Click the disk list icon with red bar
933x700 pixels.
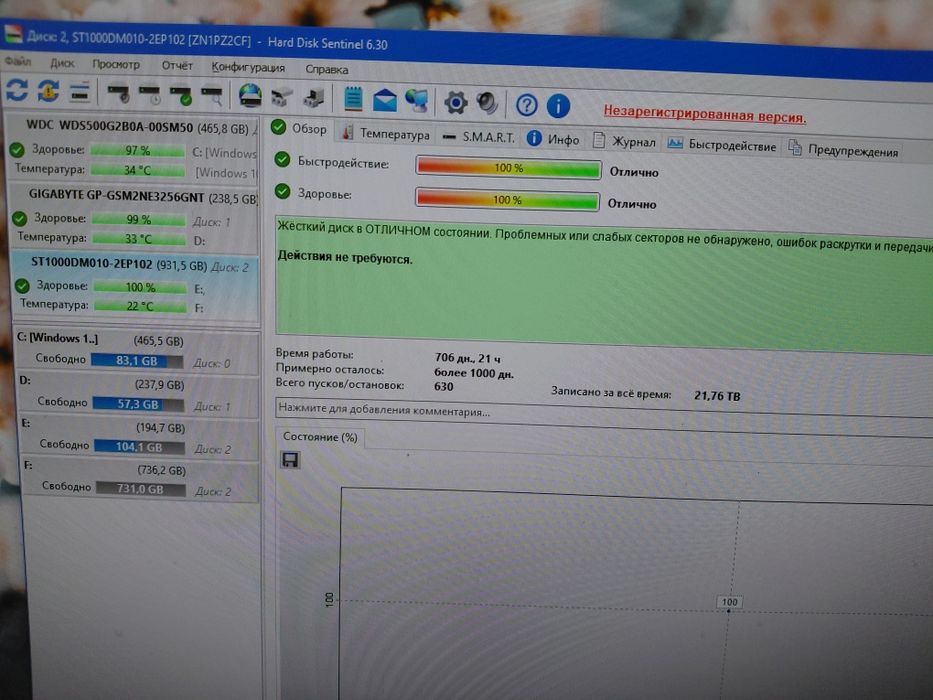pos(80,92)
